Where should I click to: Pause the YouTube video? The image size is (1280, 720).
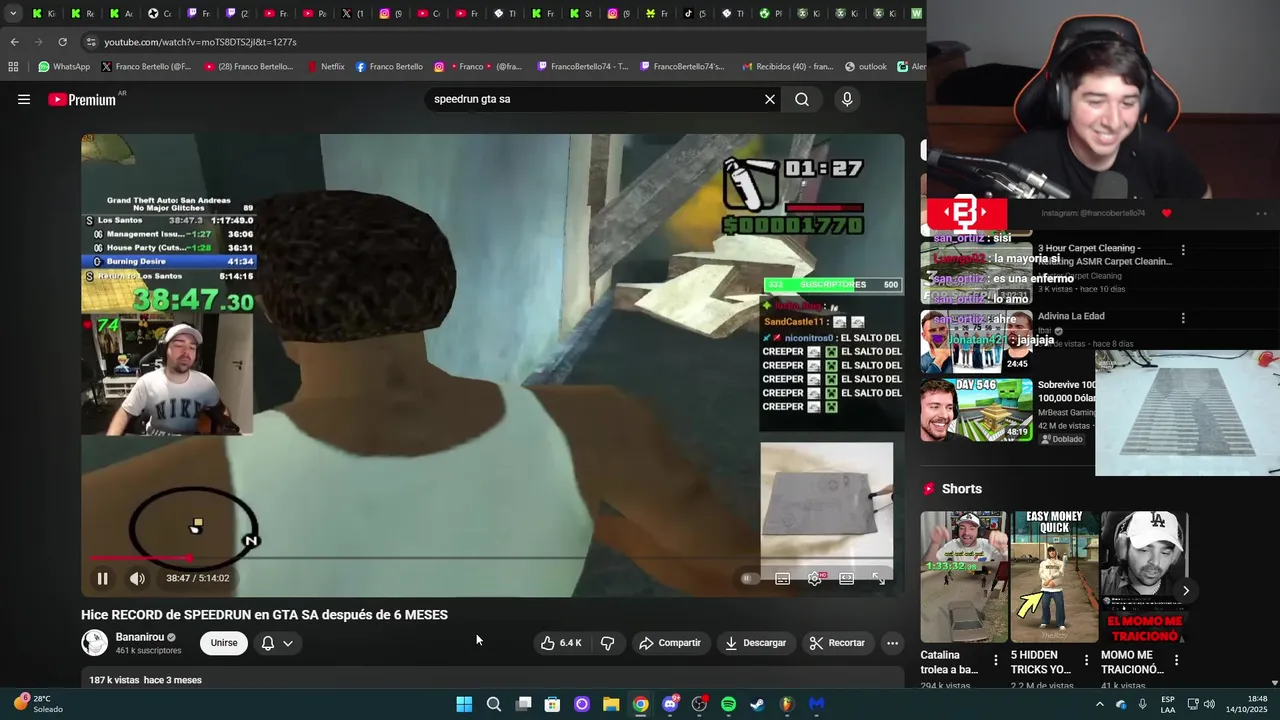[102, 578]
